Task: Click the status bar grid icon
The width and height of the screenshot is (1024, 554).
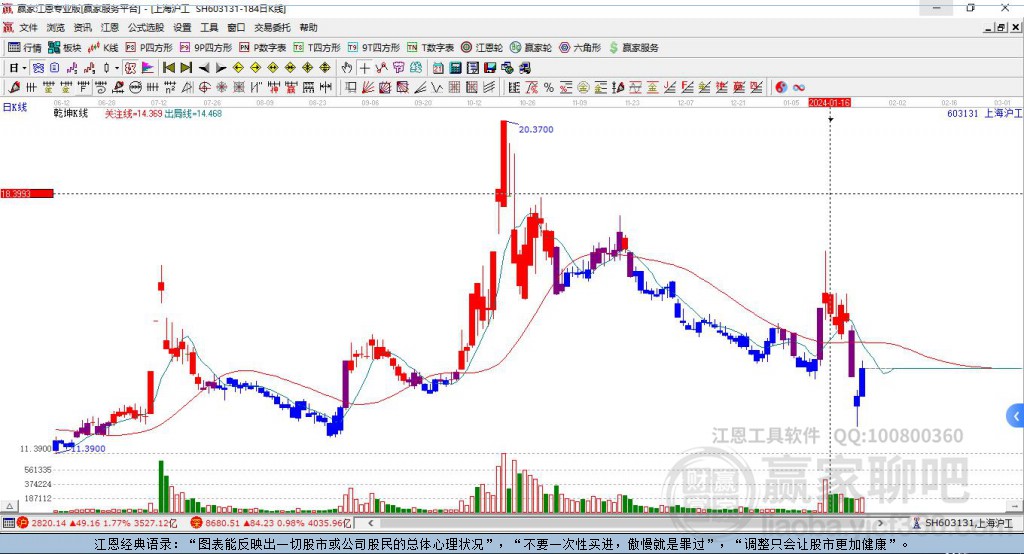Action: [8, 523]
